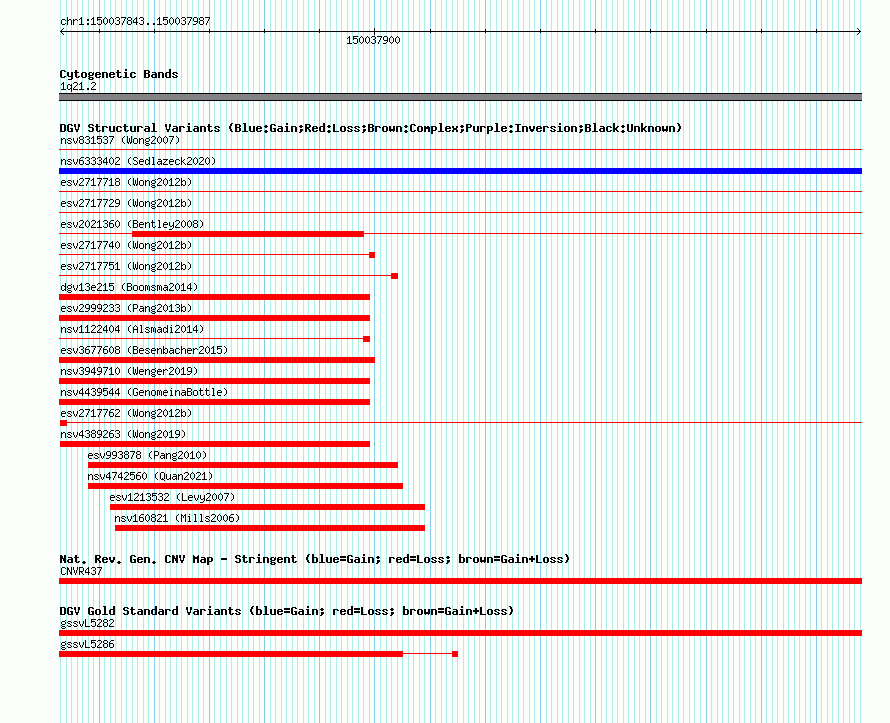The height and width of the screenshot is (723, 890).
Task: Select the nsv160821 red loss bar
Action: 270,528
